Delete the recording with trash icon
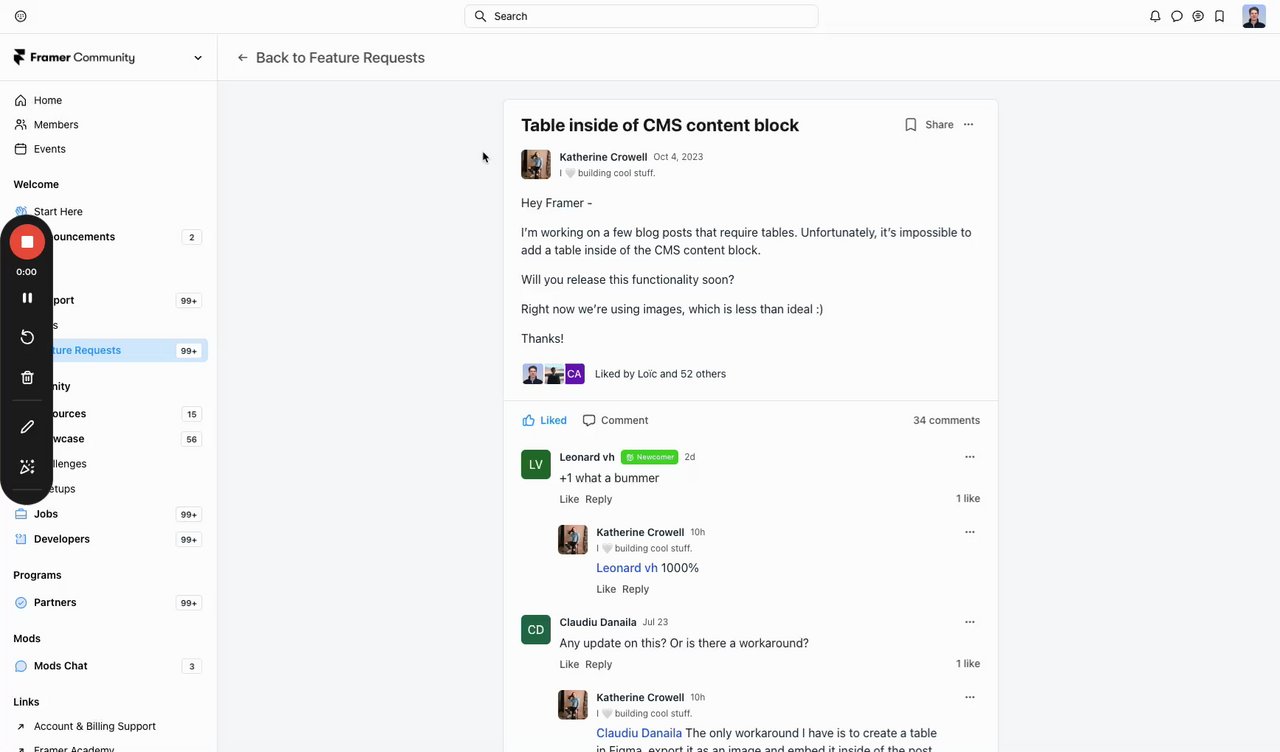Viewport: 1280px width, 752px height. 27,377
